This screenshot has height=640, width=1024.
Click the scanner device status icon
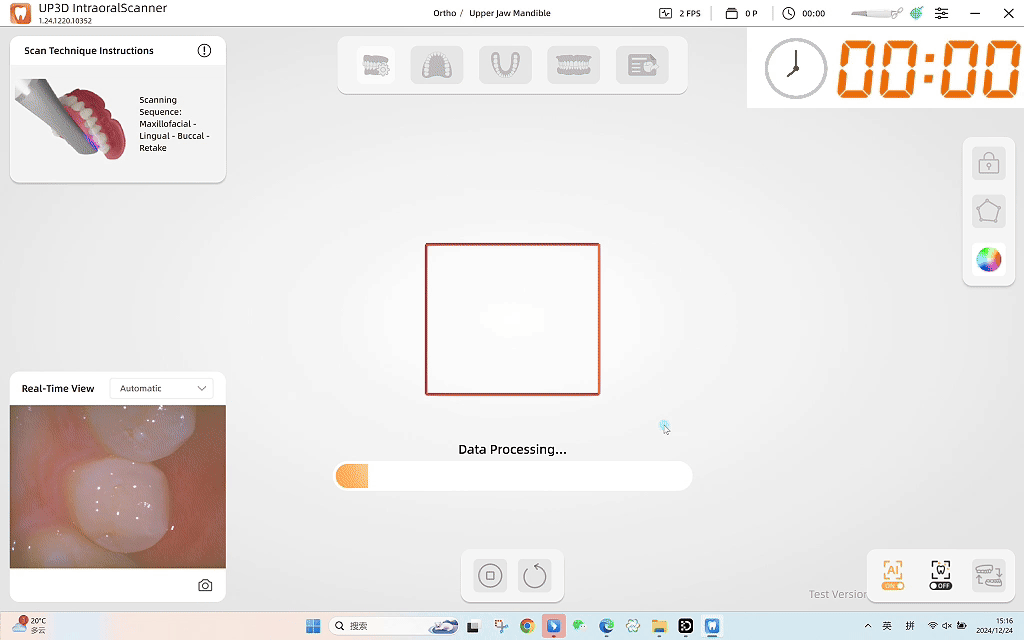876,13
